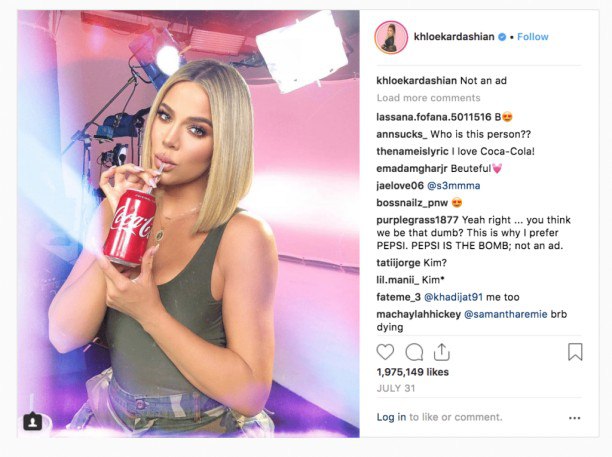The width and height of the screenshot is (612, 457).
Task: Open commenter purplegrass1877's profile
Action: (x=417, y=220)
